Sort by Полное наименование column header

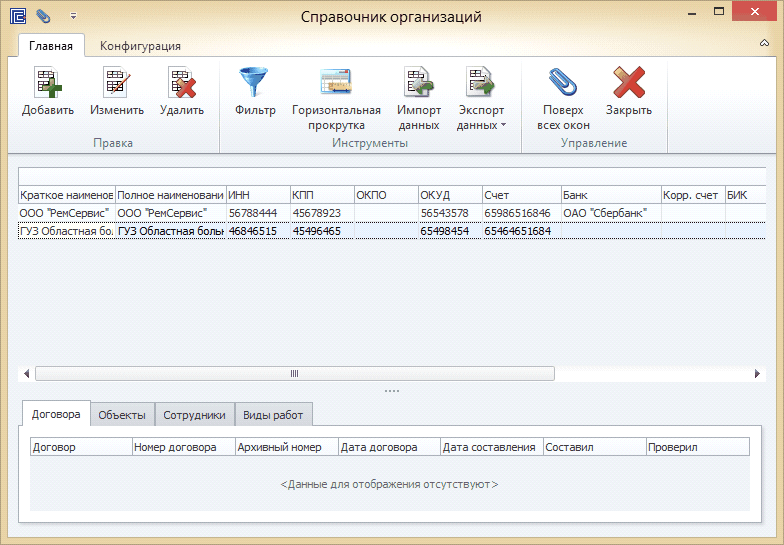[x=170, y=195]
